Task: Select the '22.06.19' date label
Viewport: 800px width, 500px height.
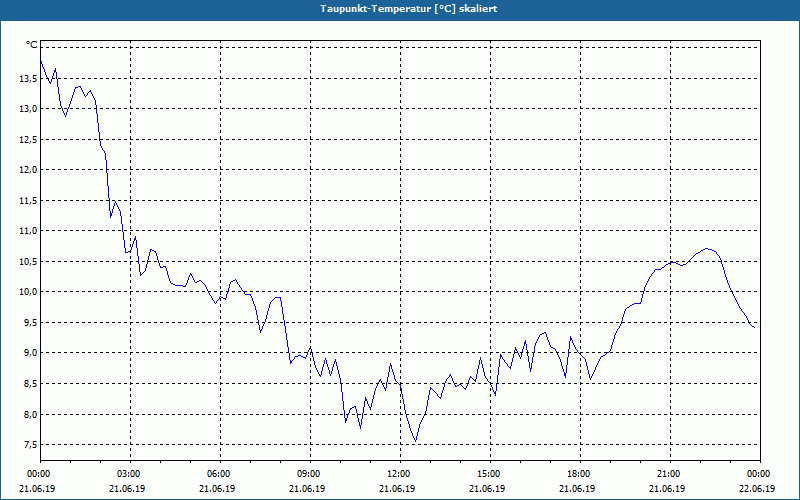Action: (757, 488)
